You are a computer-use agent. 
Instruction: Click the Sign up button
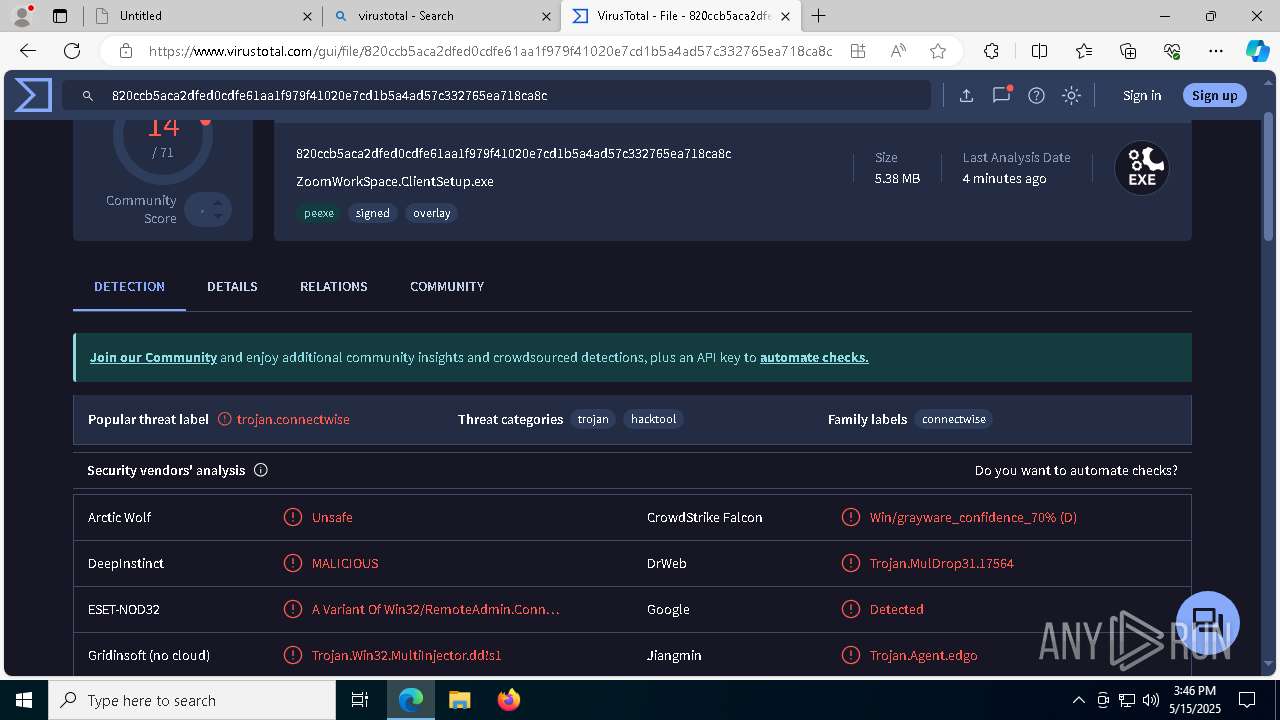pyautogui.click(x=1215, y=95)
